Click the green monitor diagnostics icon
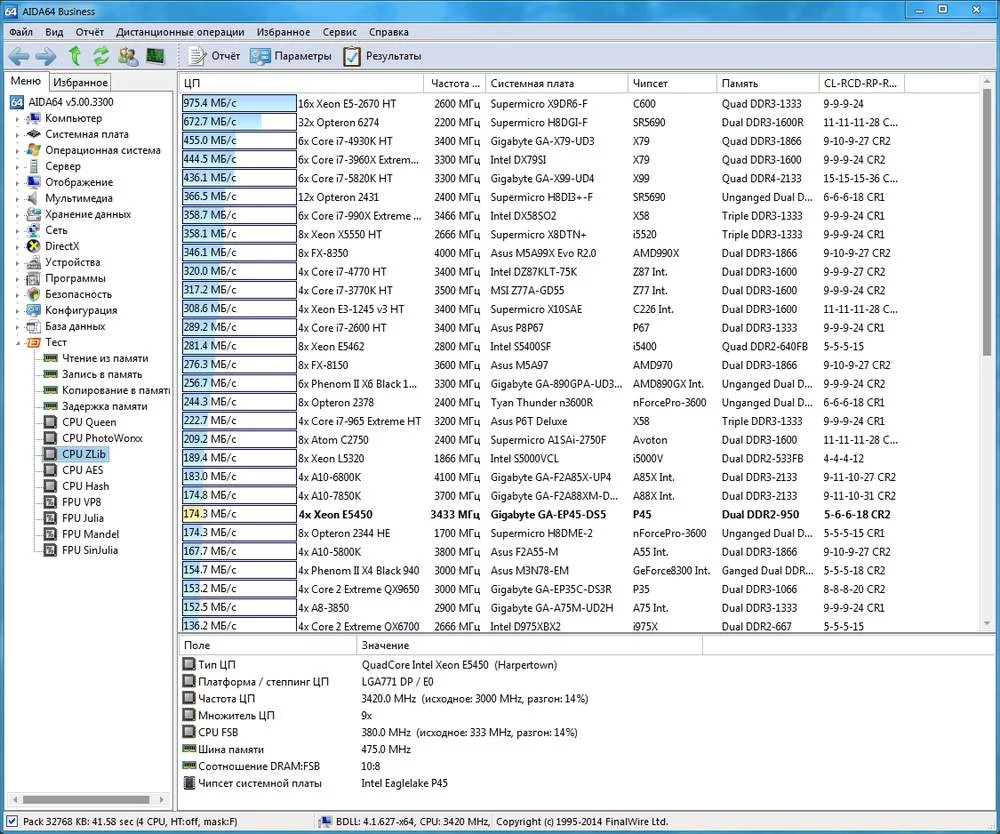The image size is (1000, 834). click(155, 56)
